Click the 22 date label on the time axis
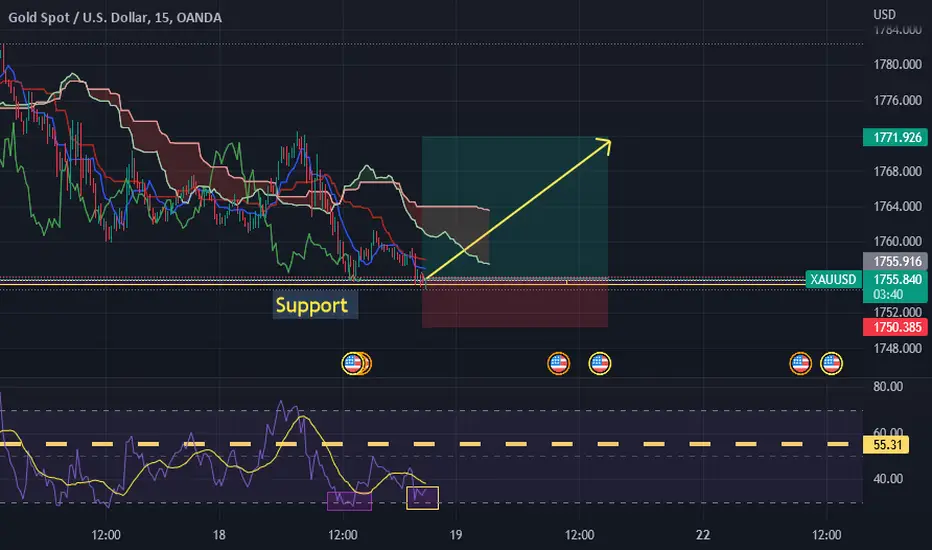Viewport: 932px width, 550px height. [x=703, y=535]
